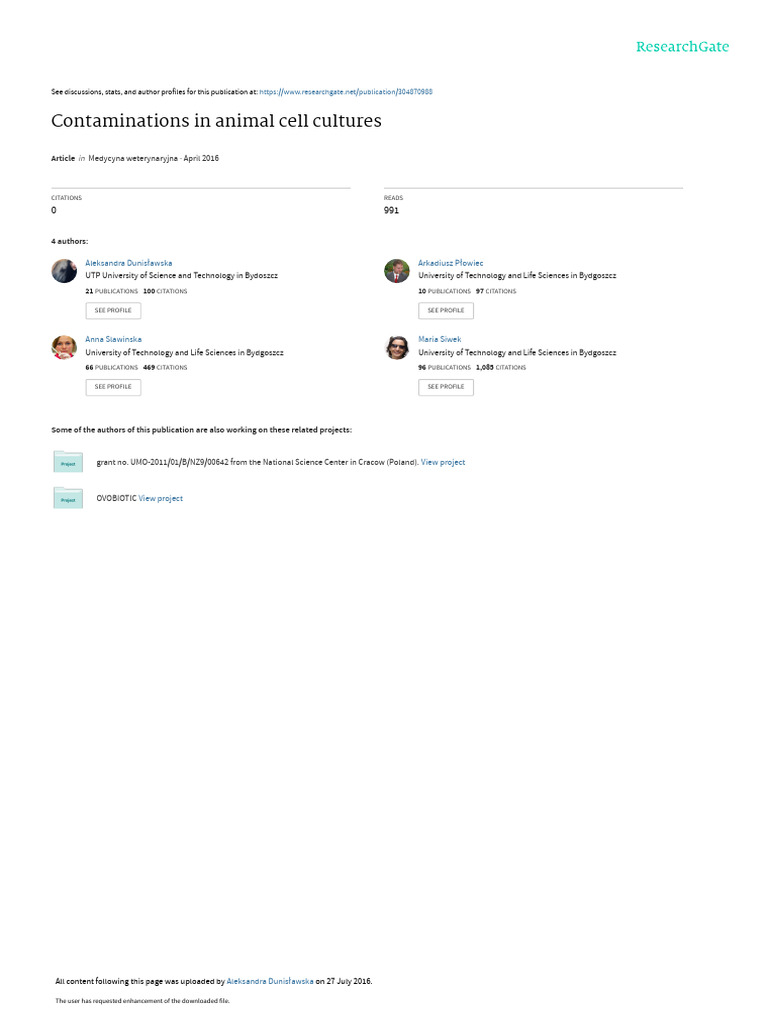768x1024 pixels.
Task: Click the project folder icon beside grant entry
Action: [x=68, y=462]
